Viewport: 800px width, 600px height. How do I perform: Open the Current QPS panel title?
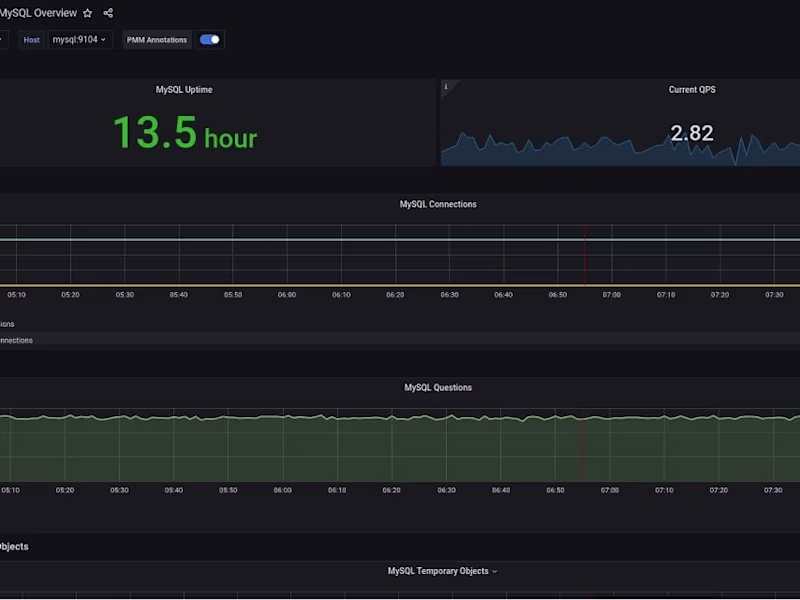(692, 90)
